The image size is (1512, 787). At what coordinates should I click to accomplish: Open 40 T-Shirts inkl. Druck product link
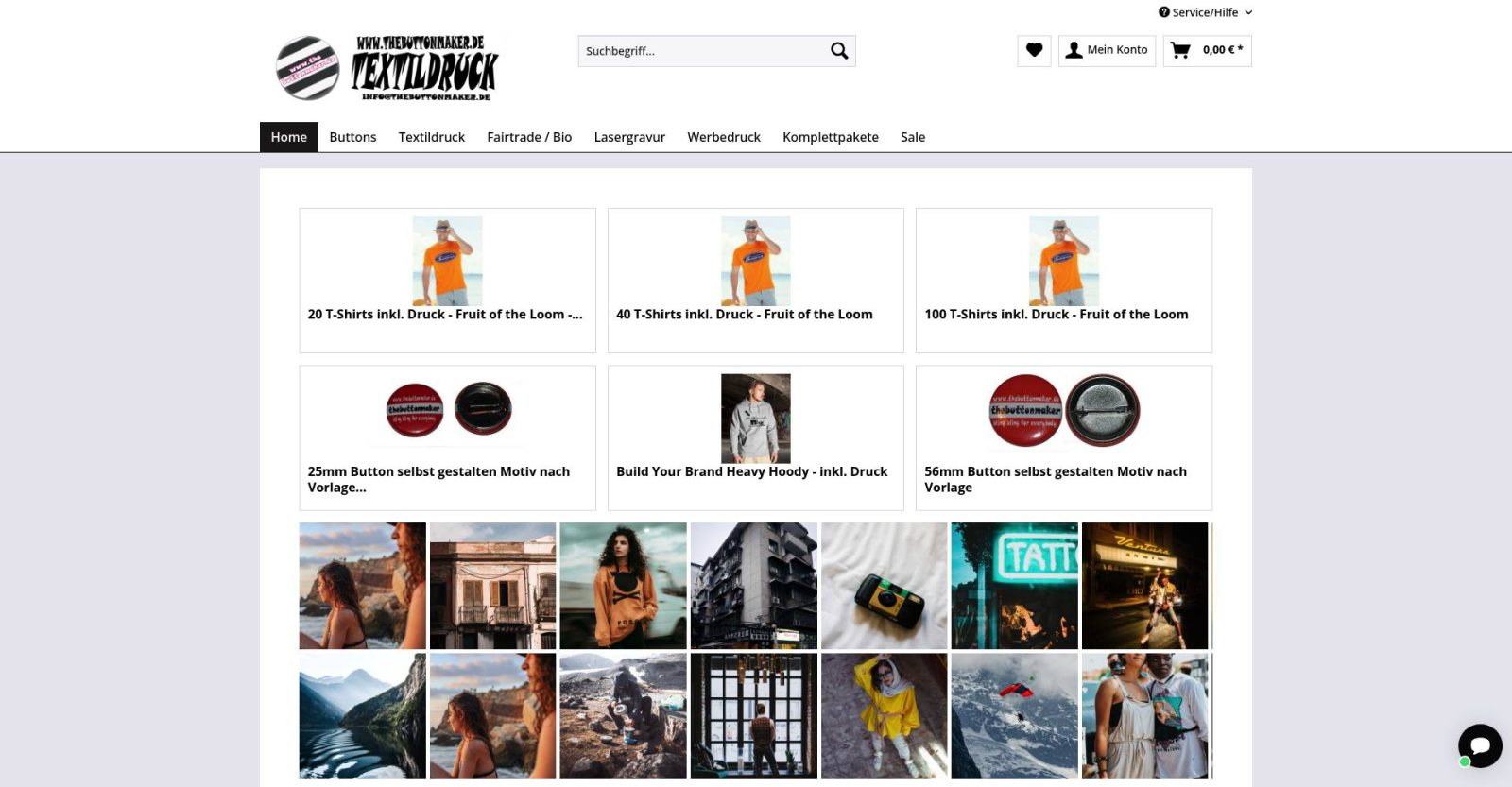744,315
